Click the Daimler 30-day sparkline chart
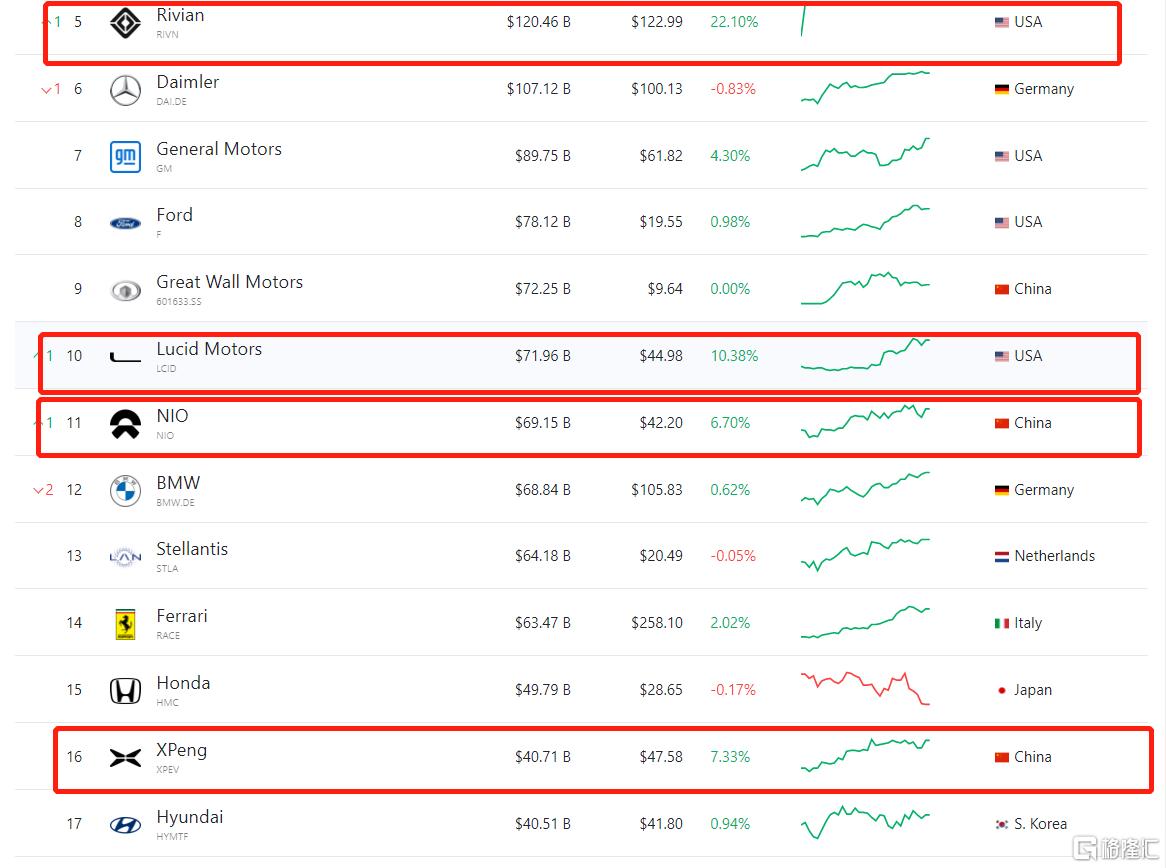Image resolution: width=1166 pixels, height=868 pixels. pos(865,87)
